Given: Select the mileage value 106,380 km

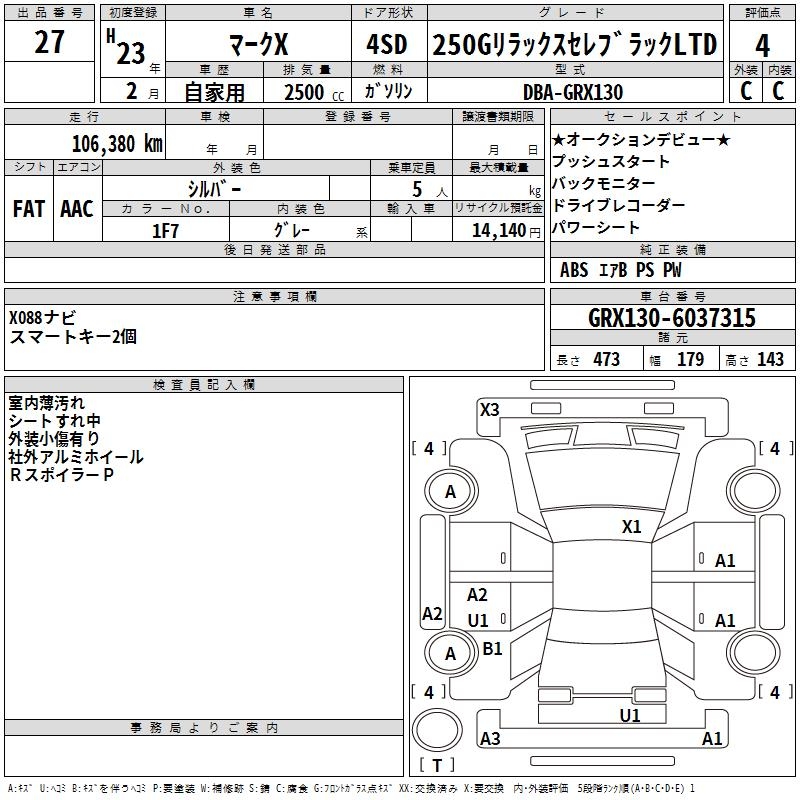Looking at the screenshot, I should pos(117,143).
